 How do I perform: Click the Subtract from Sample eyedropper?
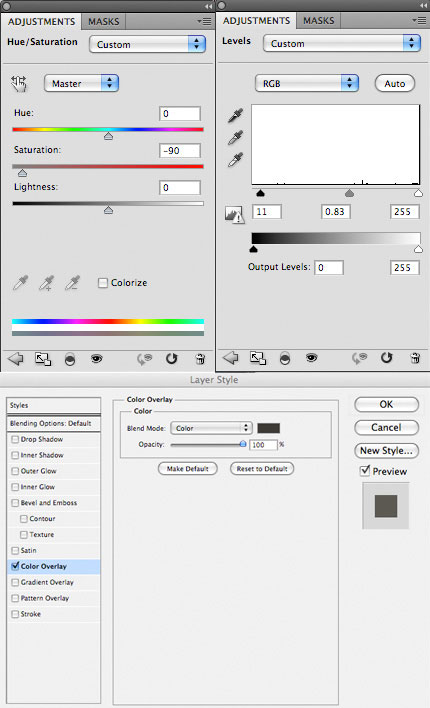(72, 283)
